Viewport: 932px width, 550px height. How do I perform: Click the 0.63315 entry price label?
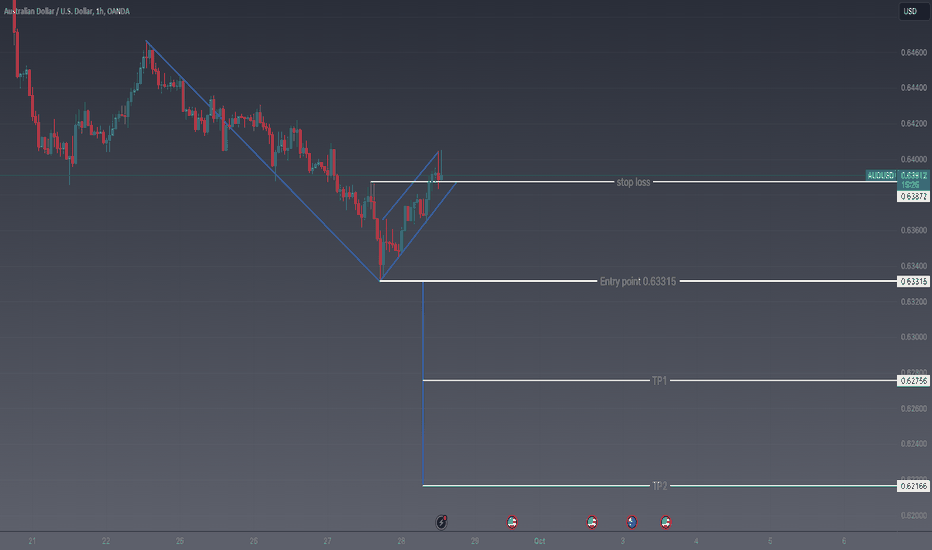pos(914,281)
